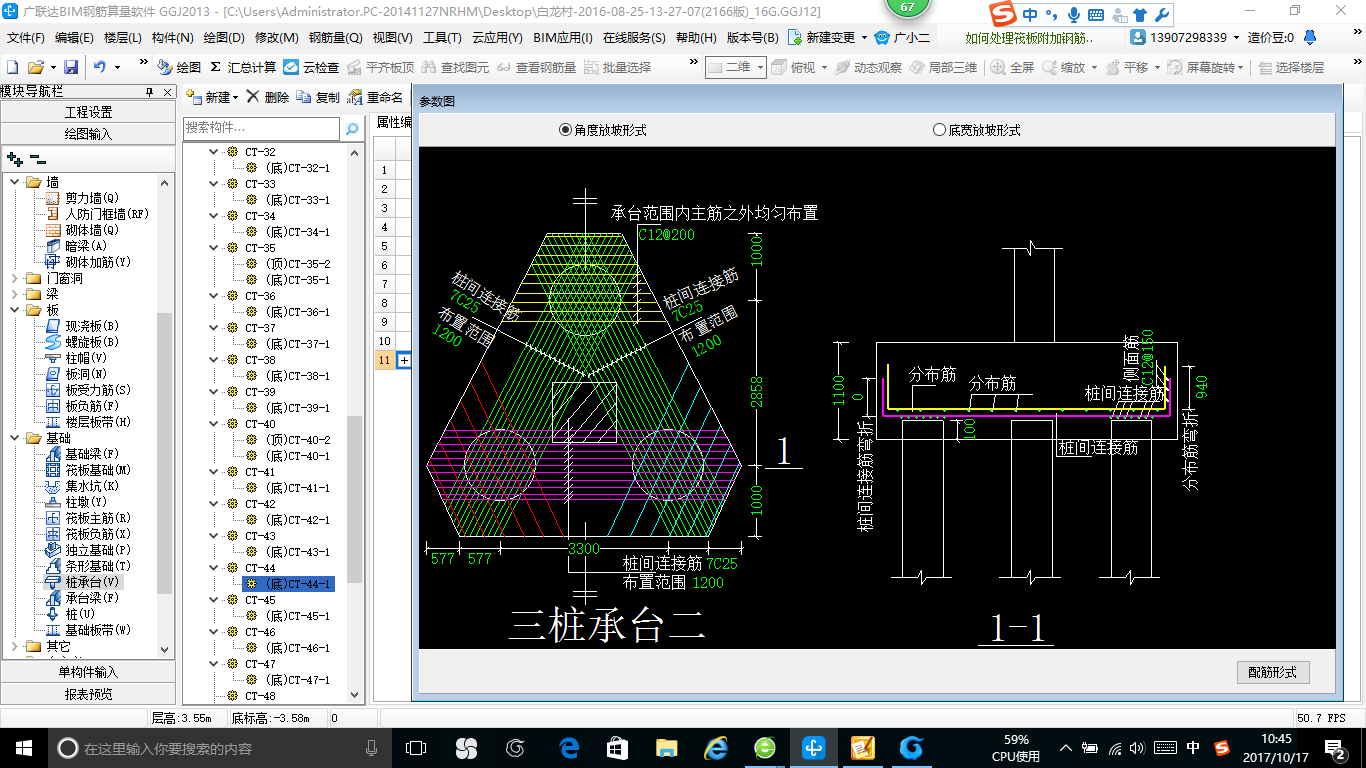This screenshot has width=1366, height=768.
Task: Click 删除 delete component button
Action: point(267,97)
